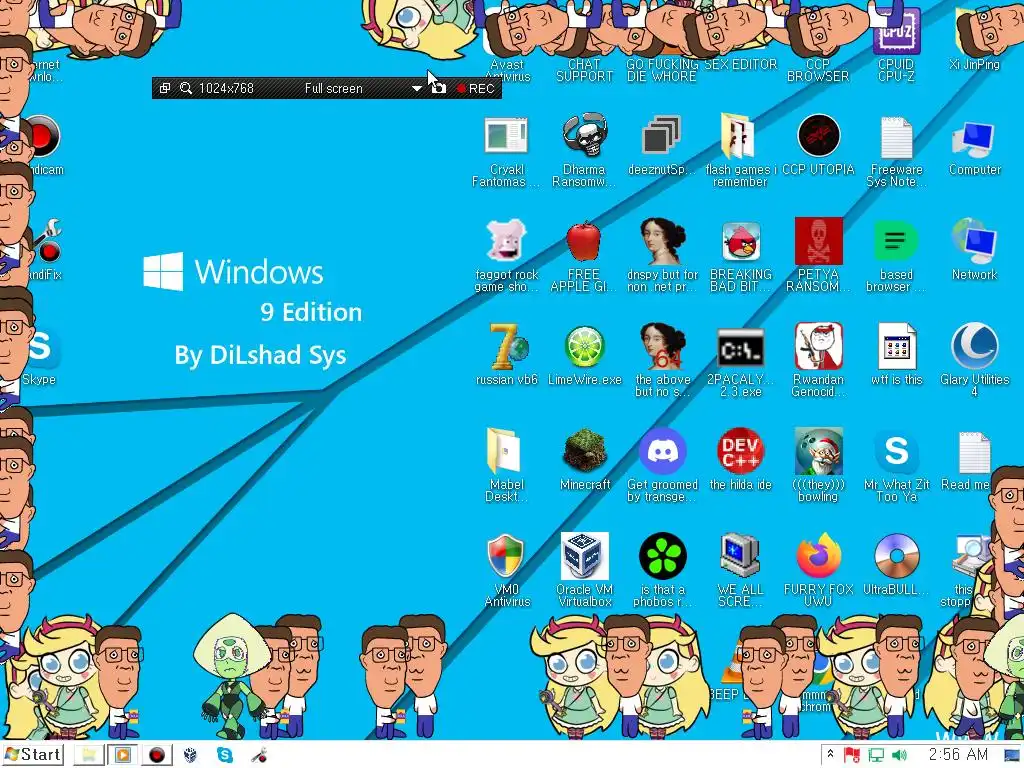Click the red record button in the taskbar

point(157,755)
